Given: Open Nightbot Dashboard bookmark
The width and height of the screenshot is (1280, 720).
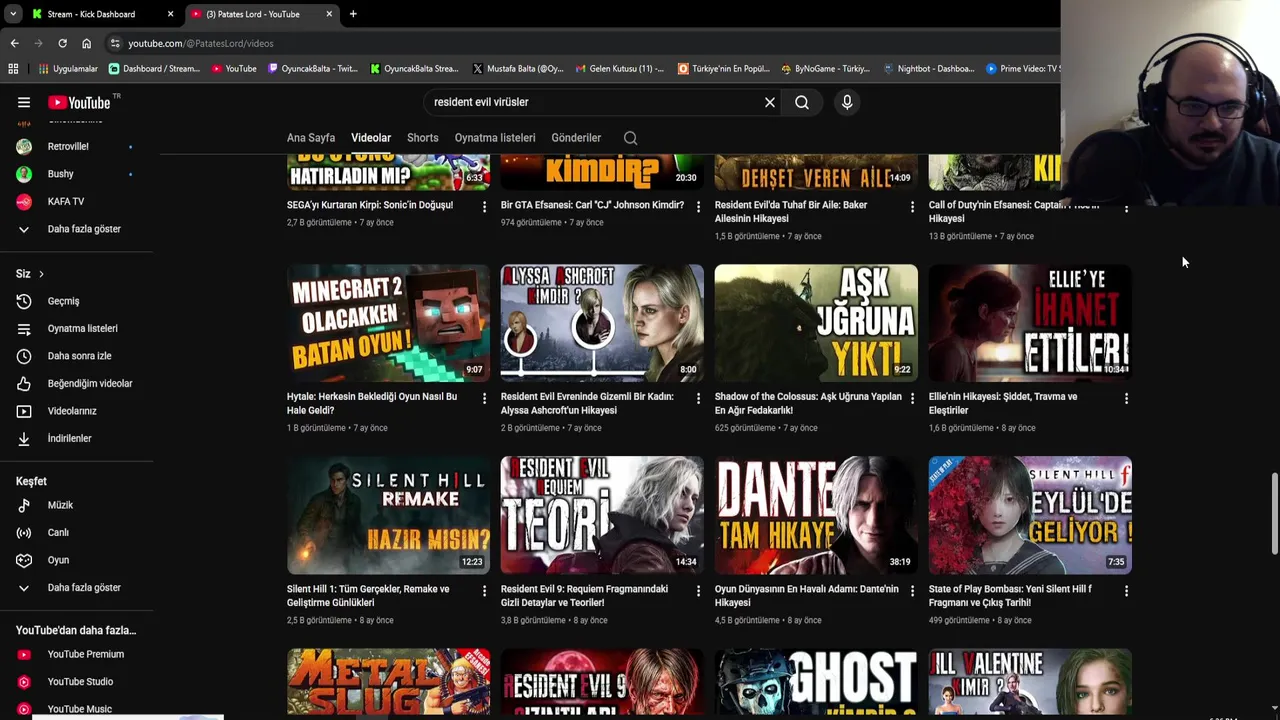Looking at the screenshot, I should pyautogui.click(x=929, y=69).
